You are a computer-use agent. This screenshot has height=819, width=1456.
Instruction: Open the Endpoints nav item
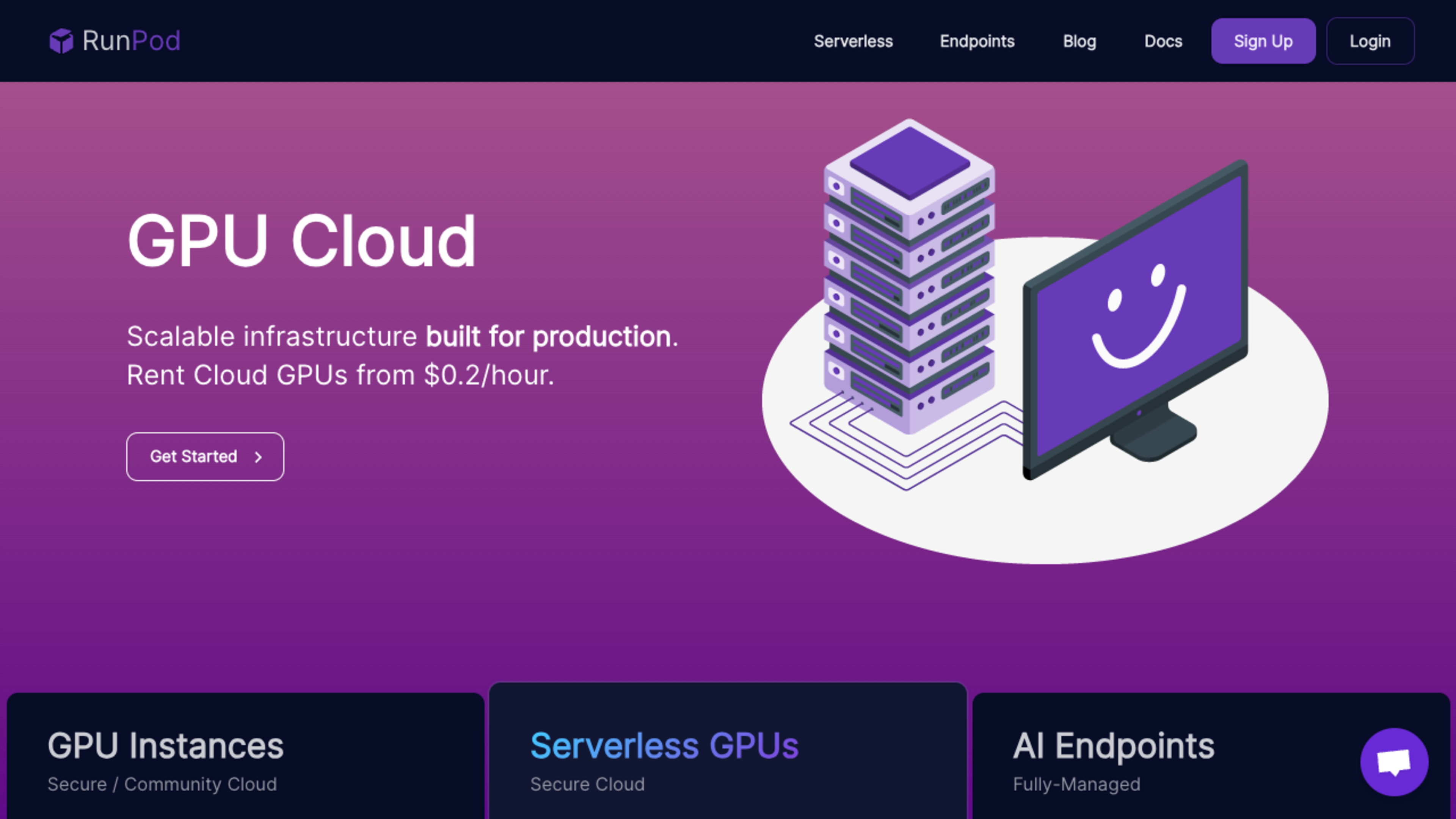tap(977, 41)
